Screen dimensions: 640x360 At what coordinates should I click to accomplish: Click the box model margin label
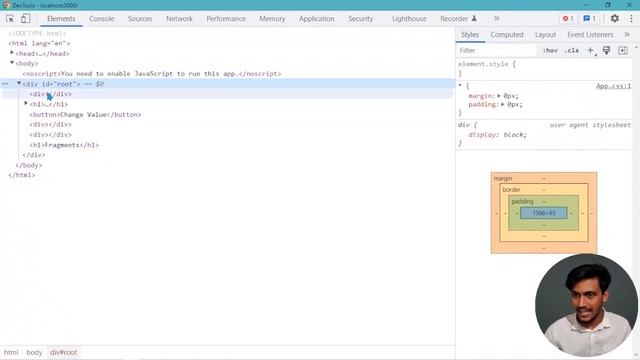point(503,178)
